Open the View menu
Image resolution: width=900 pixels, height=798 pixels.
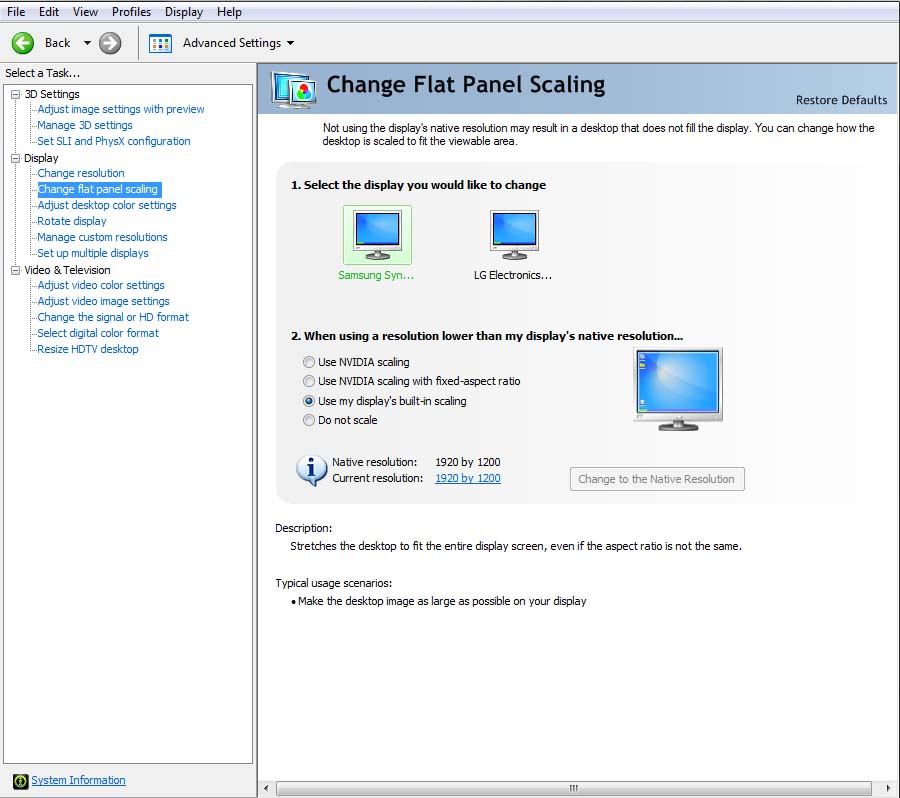[85, 11]
